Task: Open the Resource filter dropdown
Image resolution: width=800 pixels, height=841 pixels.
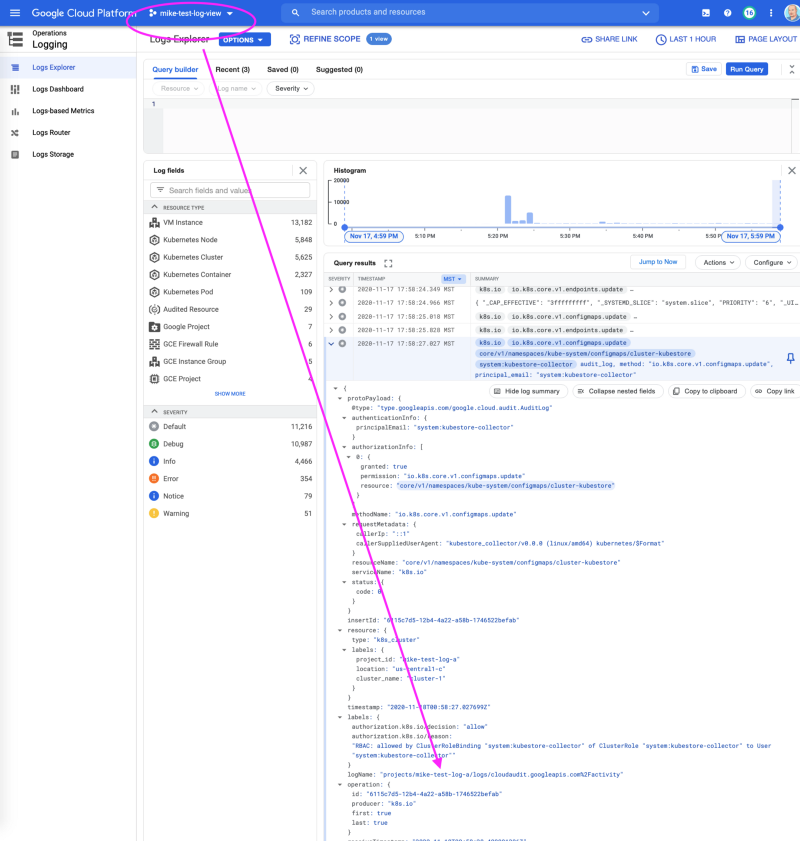Action: pyautogui.click(x=179, y=88)
